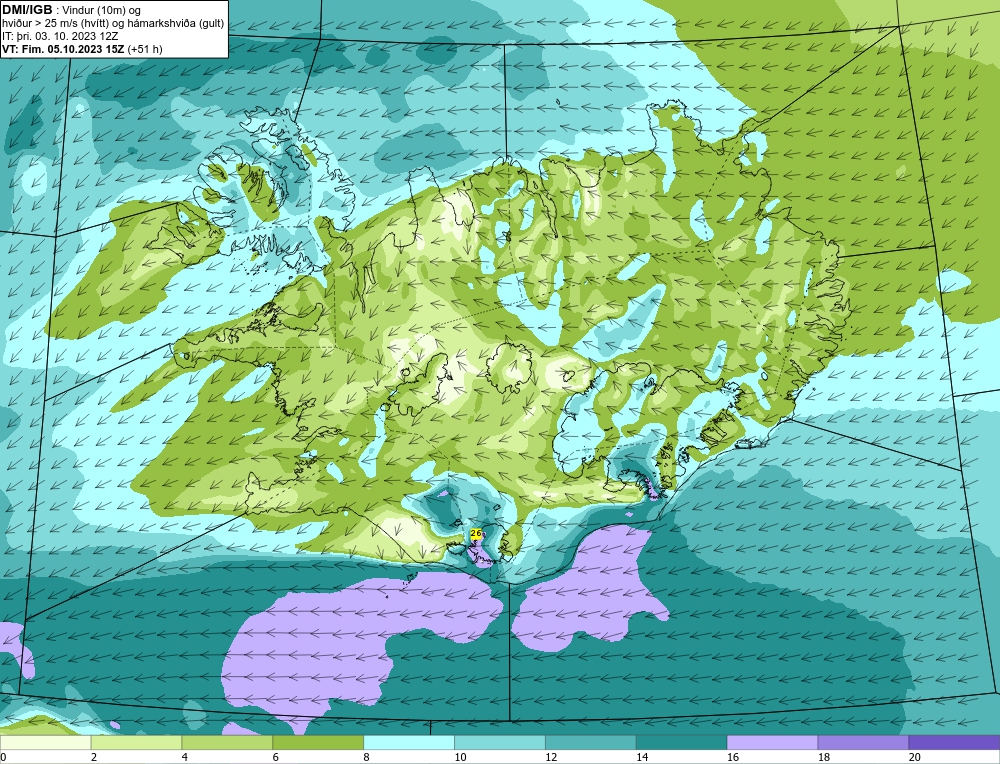Select the 2–4 m/s light green legend swatch
The image size is (1000, 764).
136,743
